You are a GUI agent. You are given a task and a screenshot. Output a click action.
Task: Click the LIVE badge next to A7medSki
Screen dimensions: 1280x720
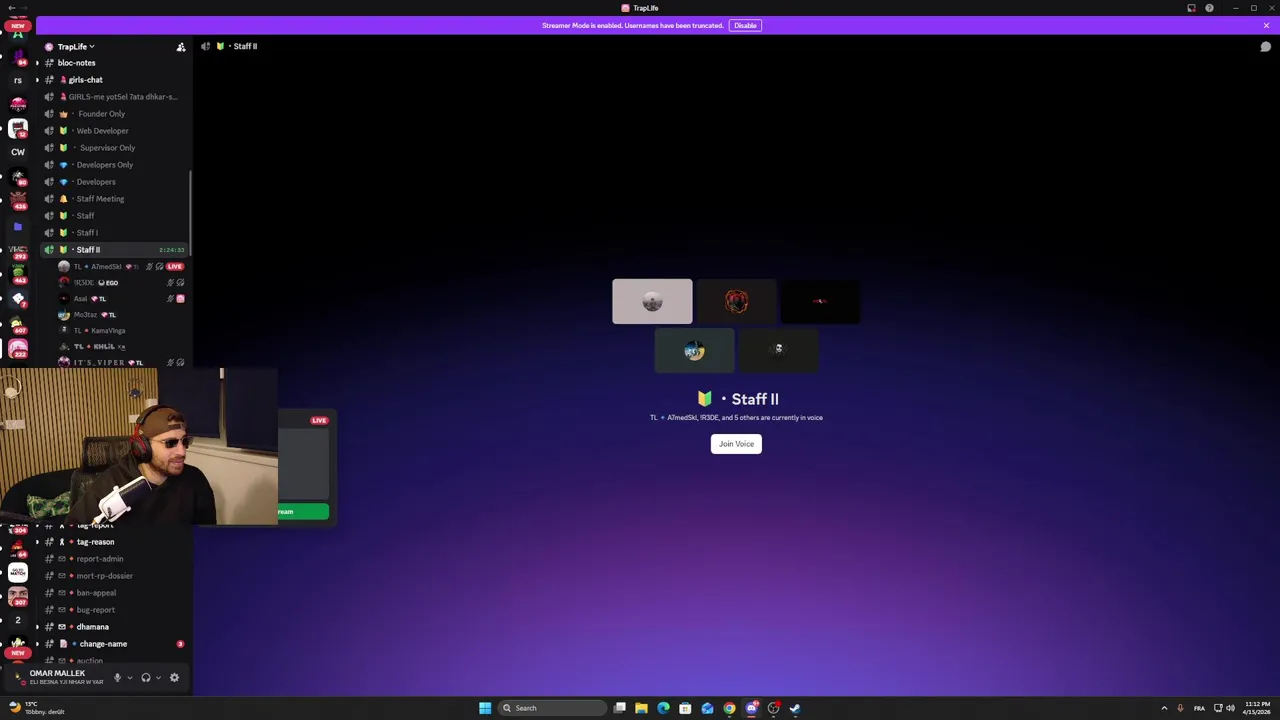coord(175,267)
